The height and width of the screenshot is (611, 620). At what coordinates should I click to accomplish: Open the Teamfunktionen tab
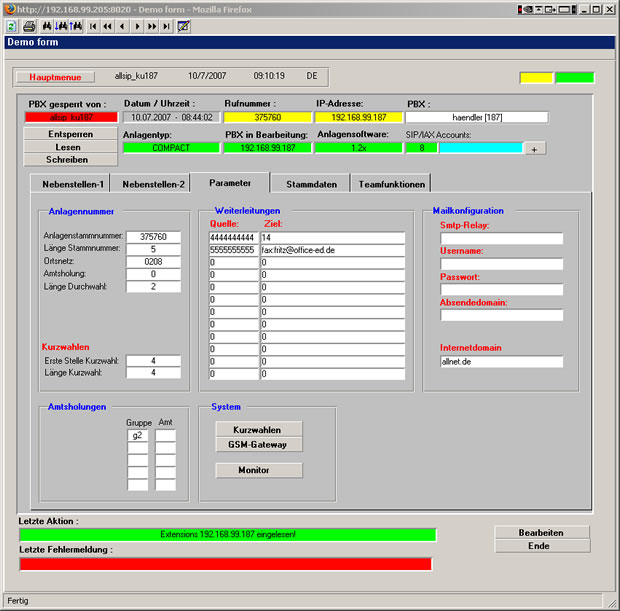[x=391, y=184]
